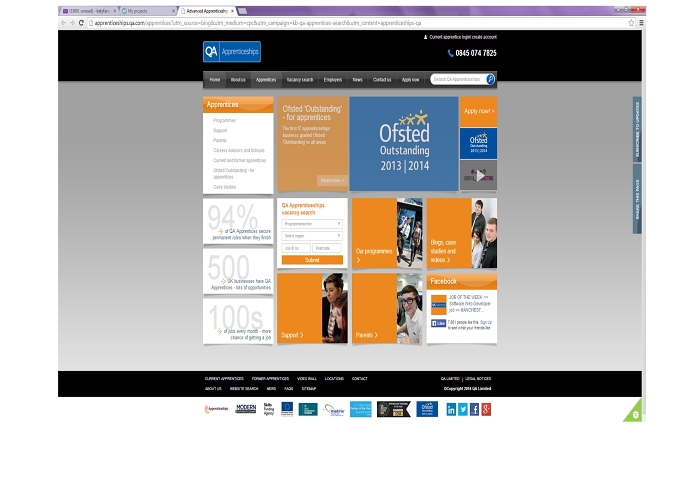Click the Read more button
The width and height of the screenshot is (680, 481).
coord(332,180)
